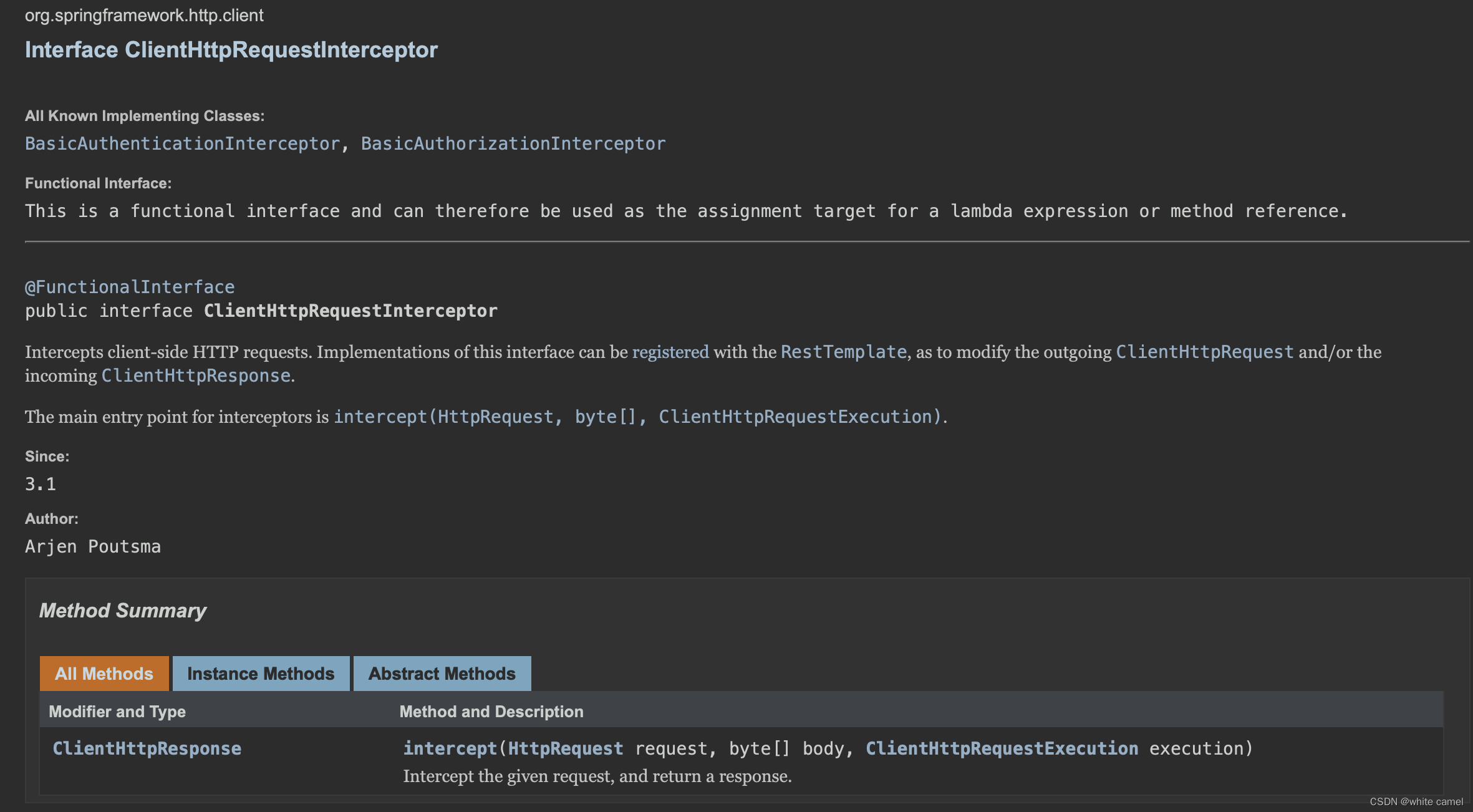Open the BasicAuthorizationInterceptor class link
1473x812 pixels.
513,143
